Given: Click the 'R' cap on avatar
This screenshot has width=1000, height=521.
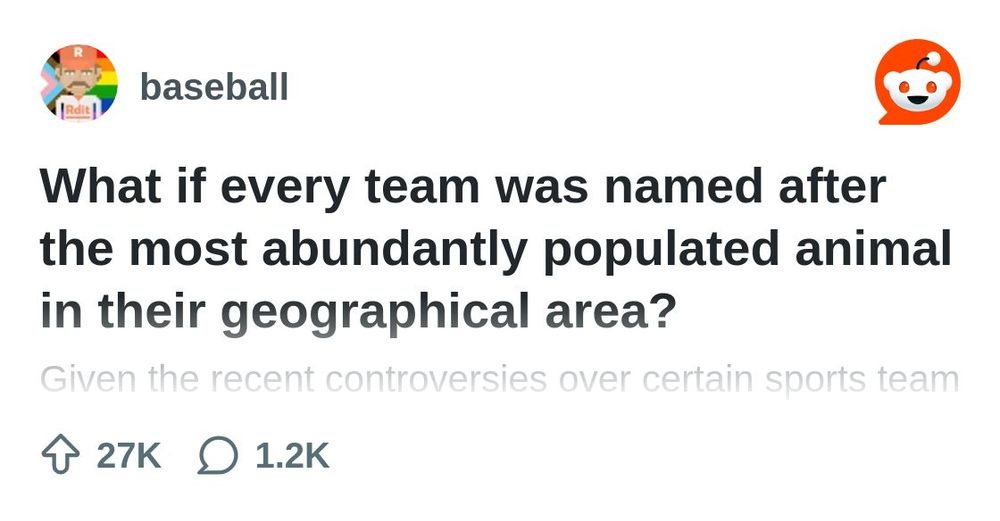Looking at the screenshot, I should (x=78, y=54).
